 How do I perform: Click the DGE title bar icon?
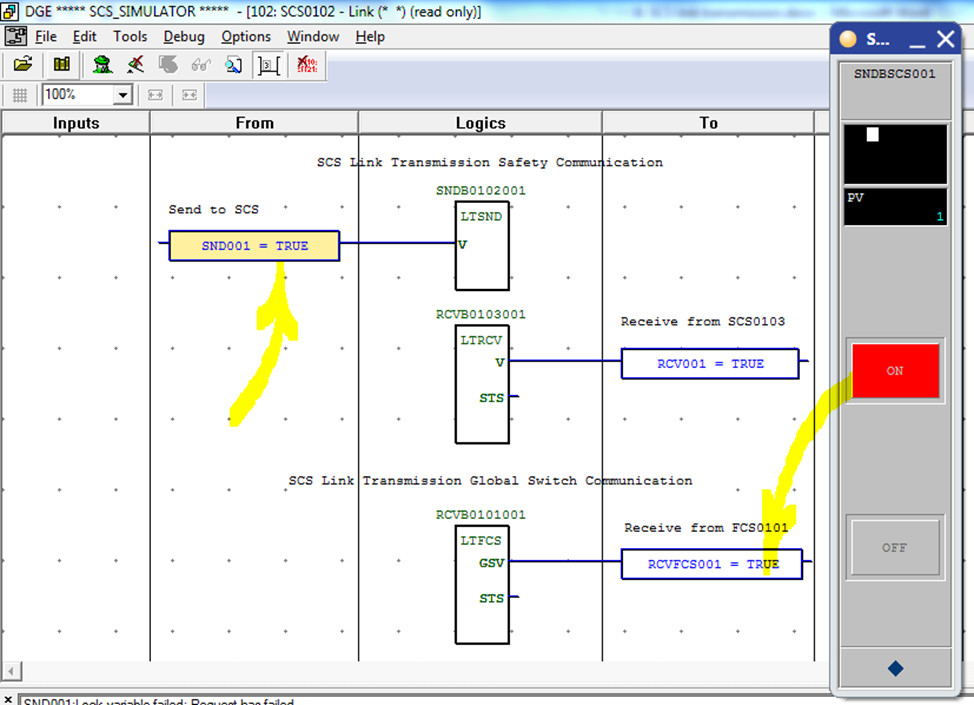pyautogui.click(x=9, y=11)
